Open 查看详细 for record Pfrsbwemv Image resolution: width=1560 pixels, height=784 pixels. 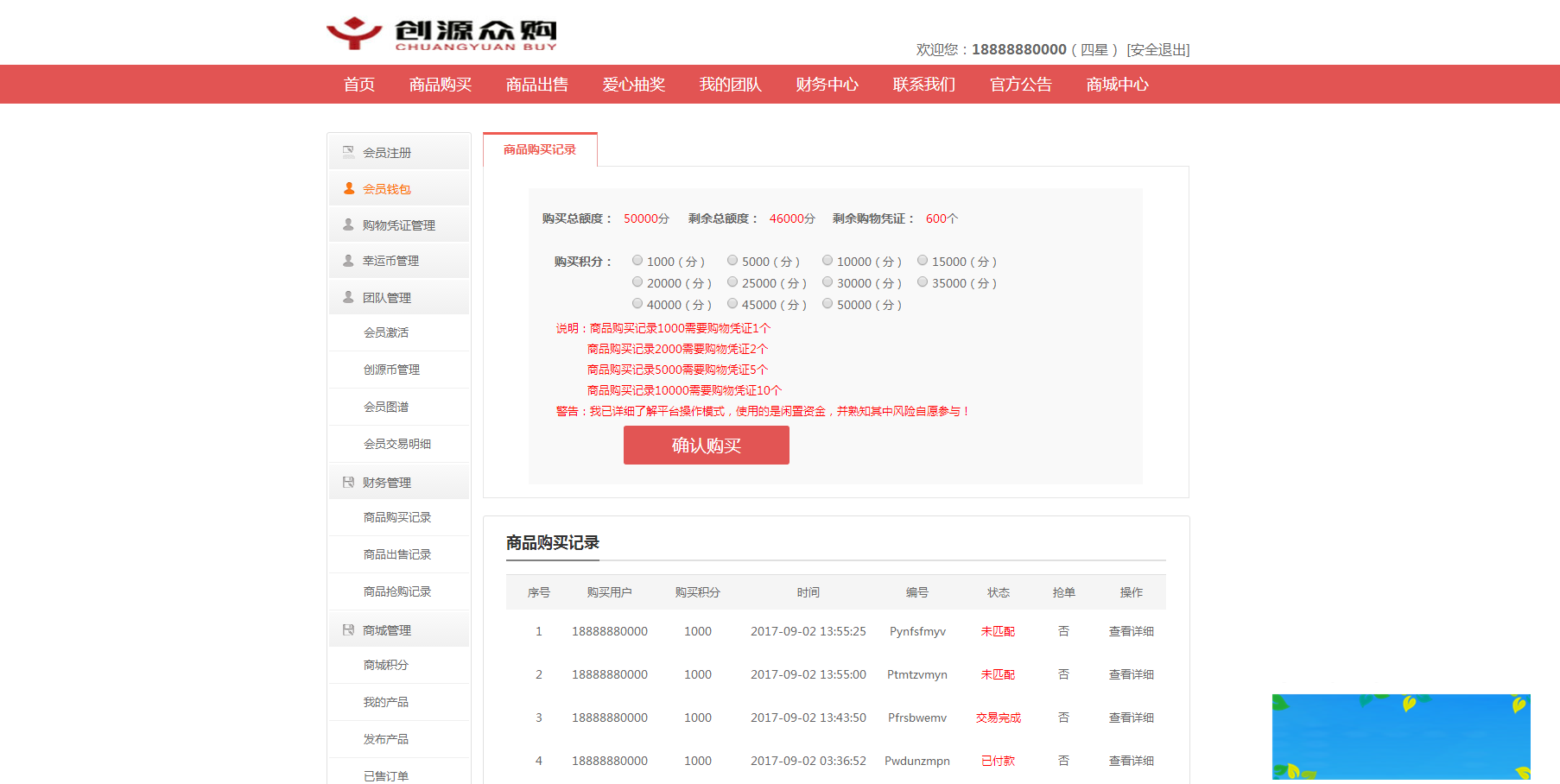tap(1131, 717)
